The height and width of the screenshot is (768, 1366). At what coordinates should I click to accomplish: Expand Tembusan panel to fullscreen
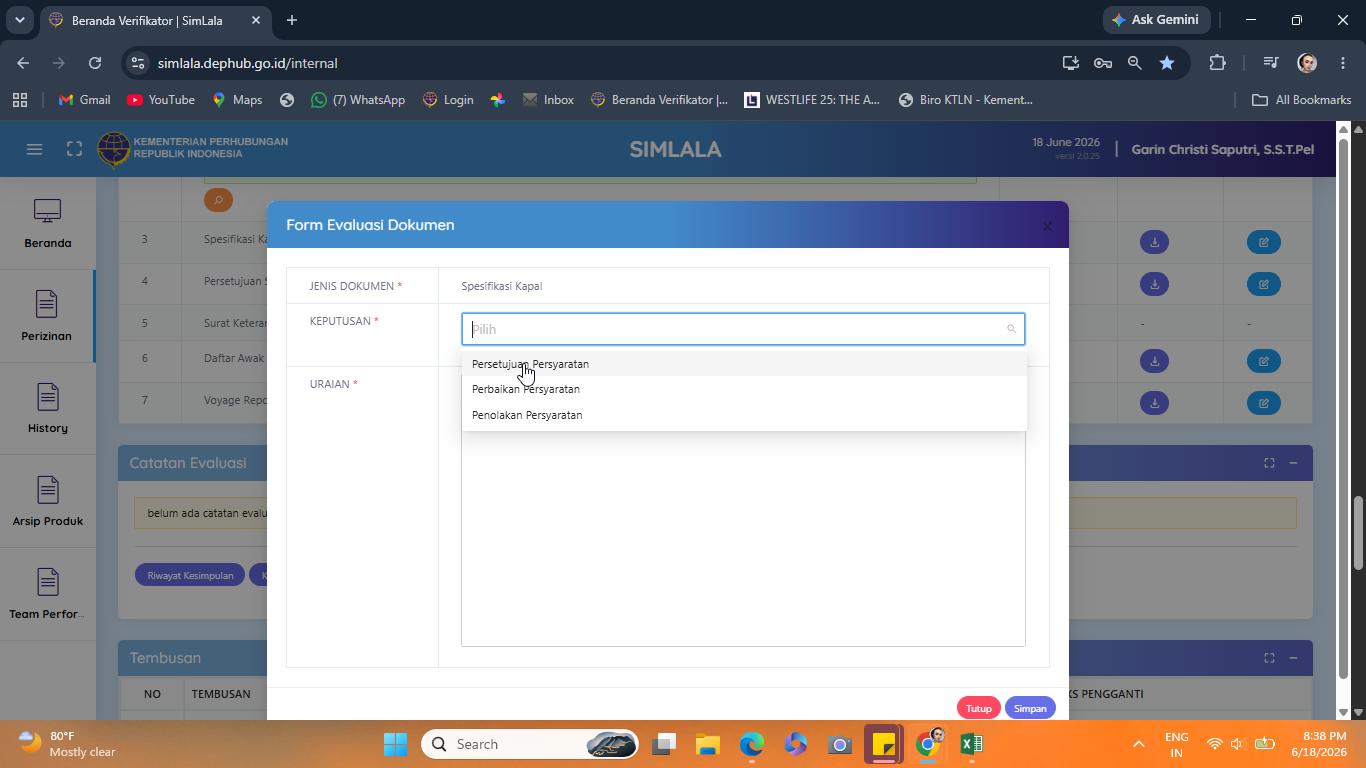tap(1269, 658)
